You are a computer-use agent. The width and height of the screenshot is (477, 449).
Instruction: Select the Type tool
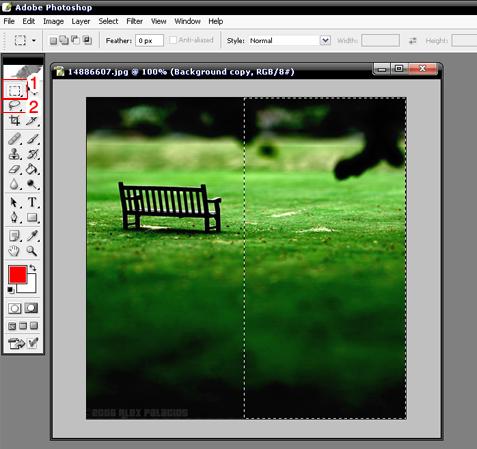32,202
